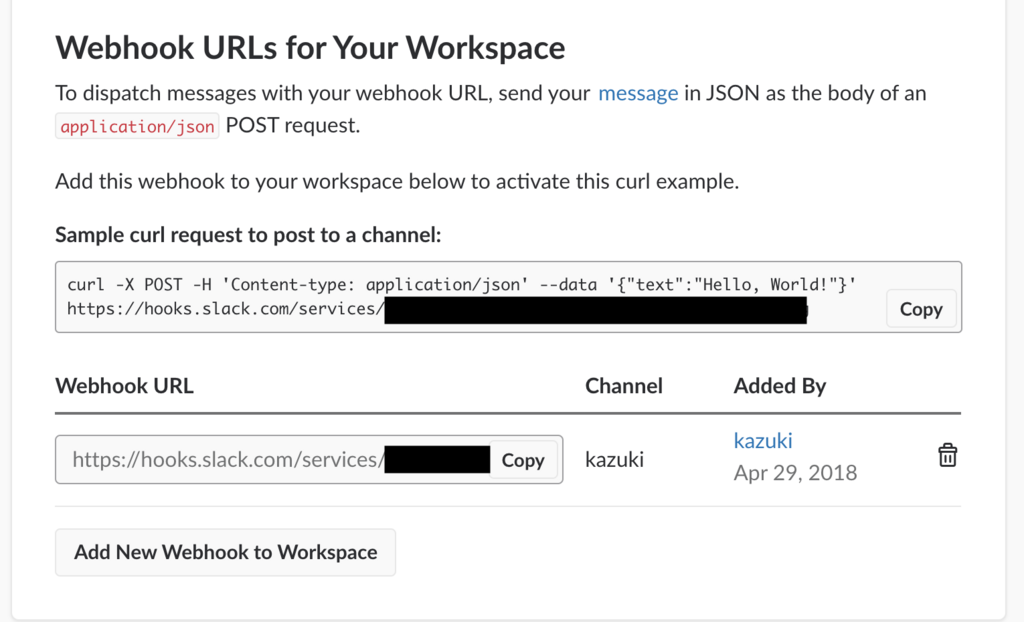Screen dimensions: 1024x622
Task: Click the 'Apr 29, 2018' date text
Action: tap(795, 472)
